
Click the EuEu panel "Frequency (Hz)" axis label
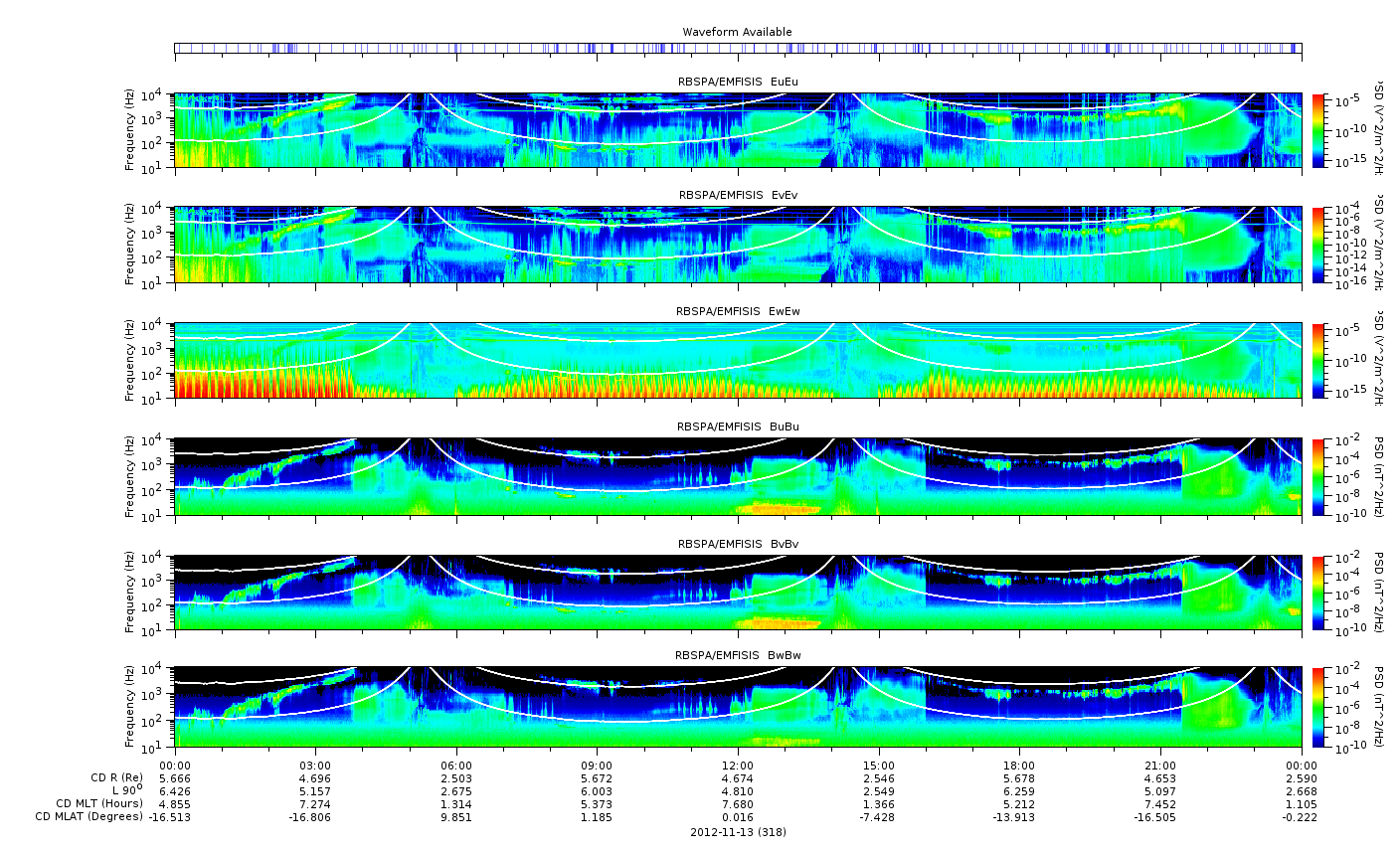pos(130,130)
